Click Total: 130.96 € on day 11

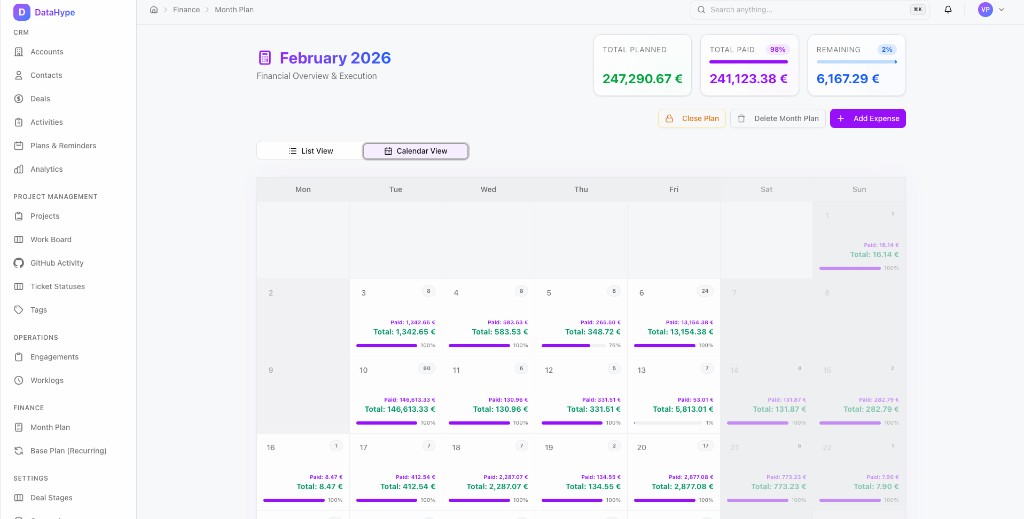click(x=500, y=409)
